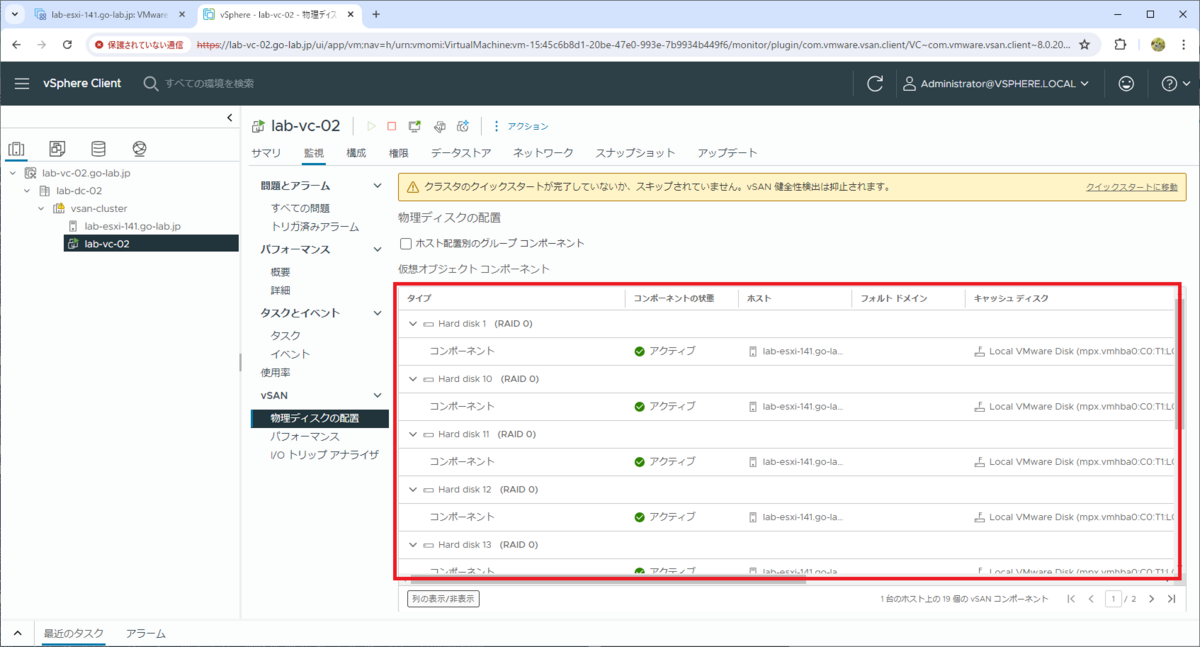
Task: Take a snapshot of the VM
Action: (463, 126)
